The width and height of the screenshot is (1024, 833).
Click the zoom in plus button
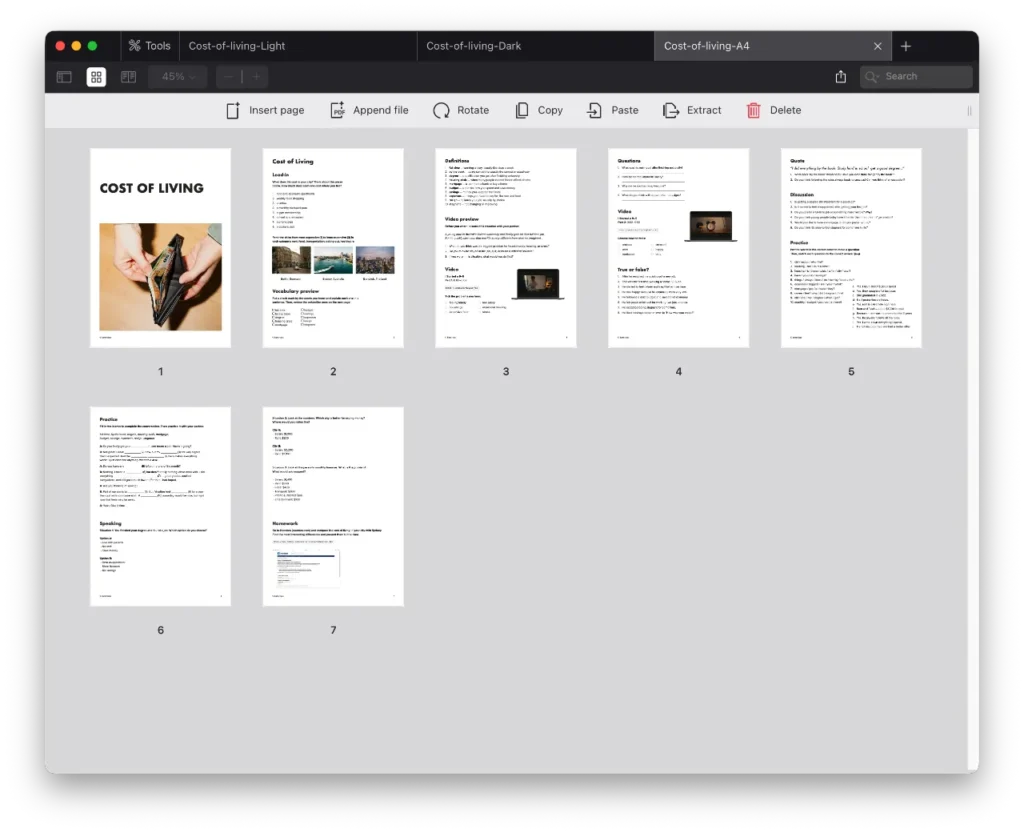(256, 77)
